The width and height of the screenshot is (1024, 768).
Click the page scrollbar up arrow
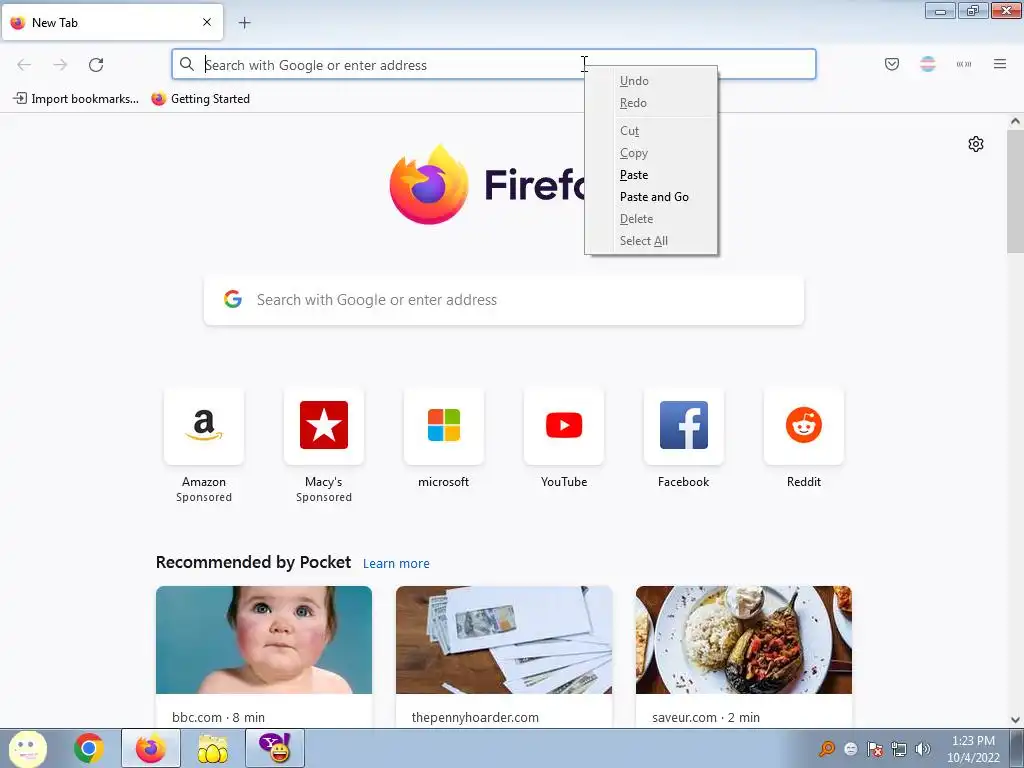[x=1015, y=121]
